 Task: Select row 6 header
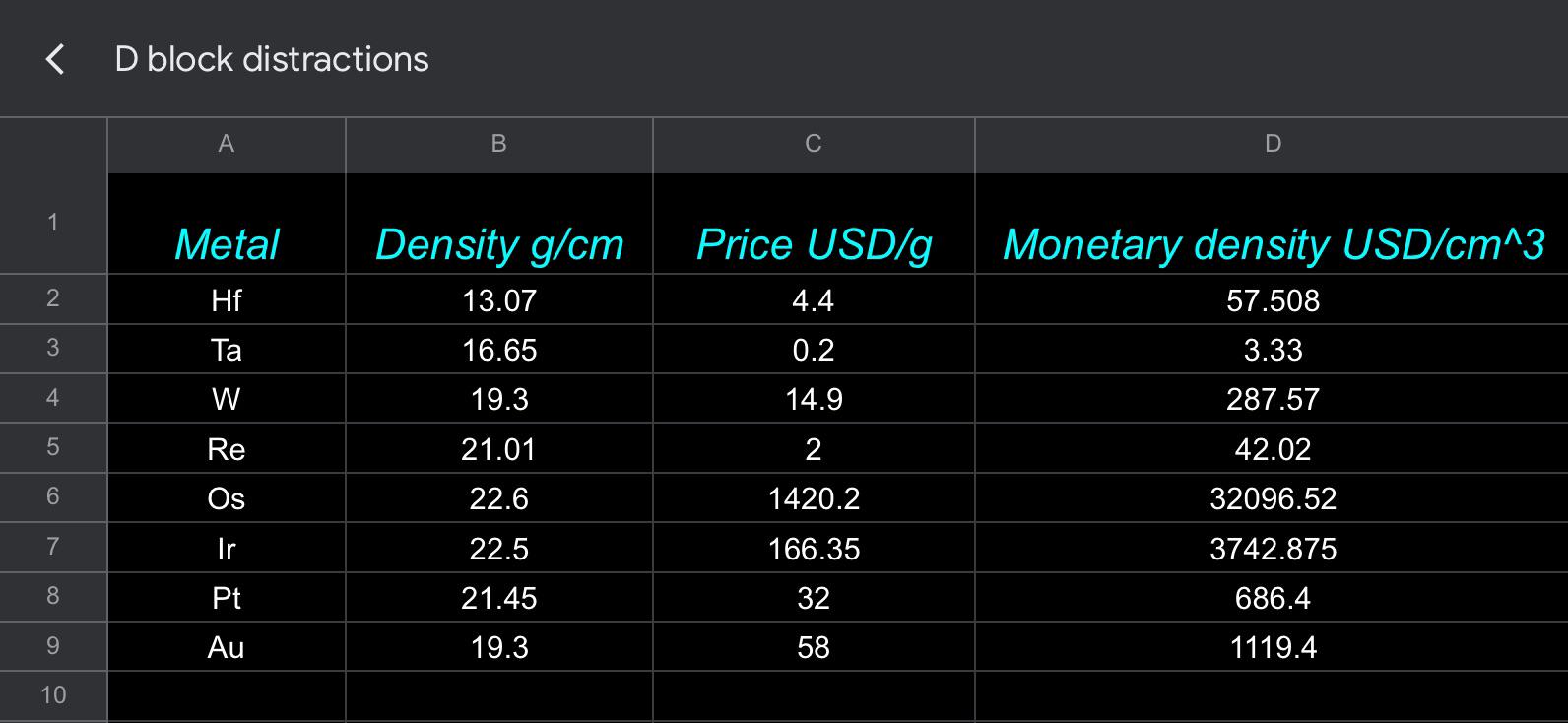point(53,496)
